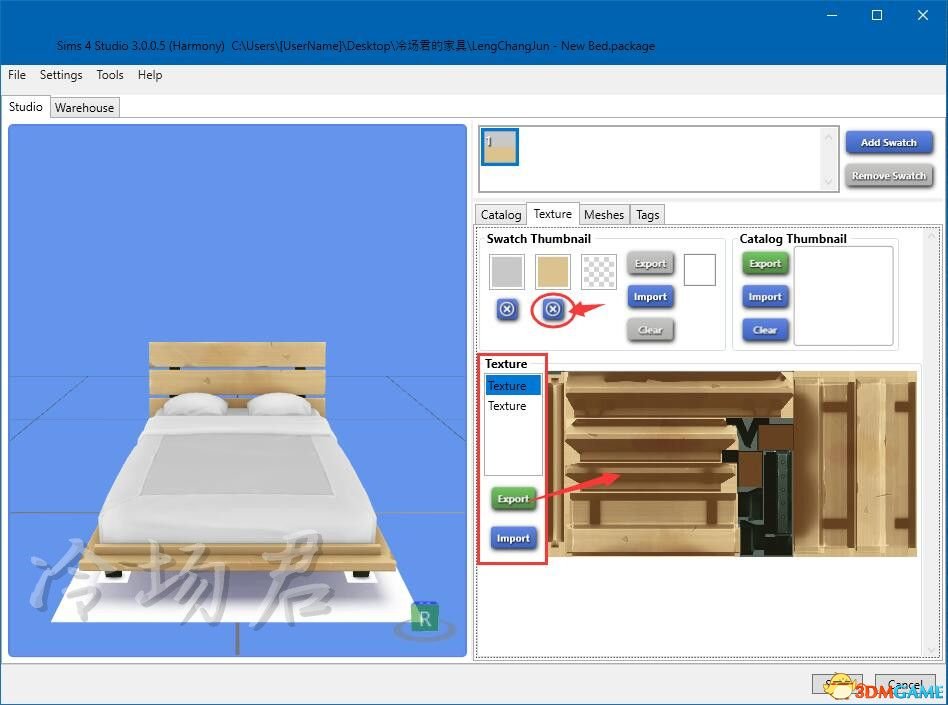
Task: Open the Catalog tab
Action: 501,215
